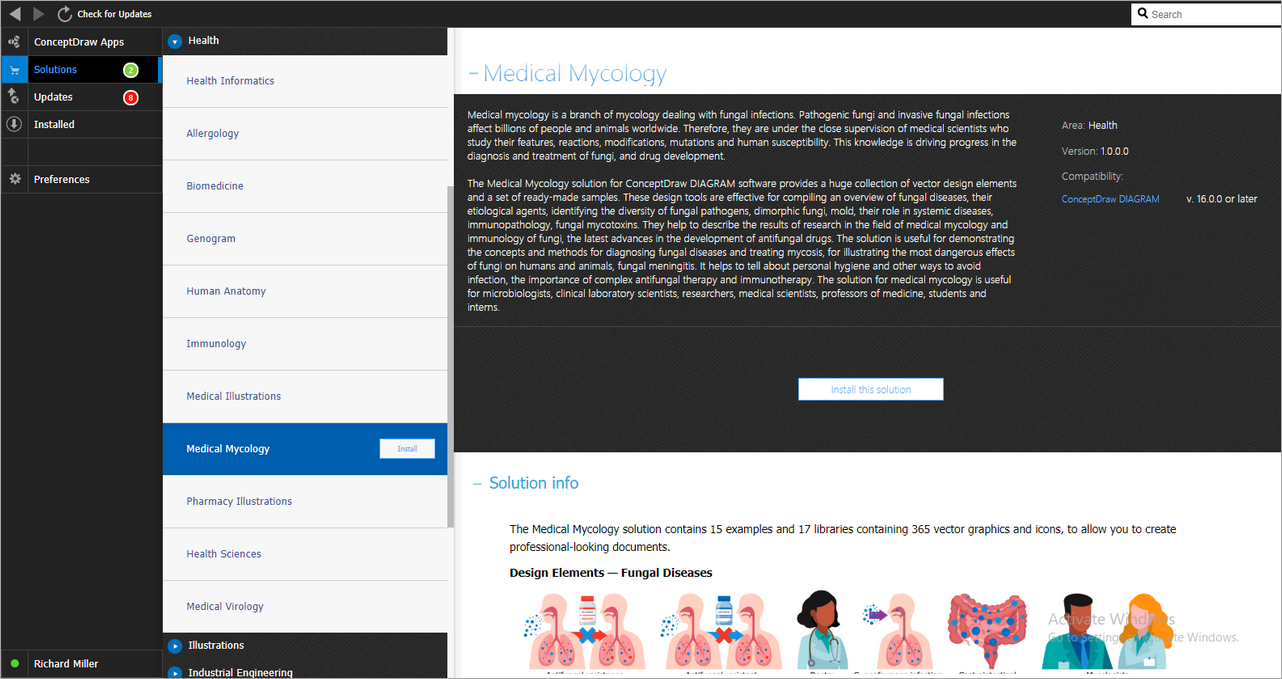Select Medical Mycology row
The height and width of the screenshot is (679, 1282).
click(305, 449)
